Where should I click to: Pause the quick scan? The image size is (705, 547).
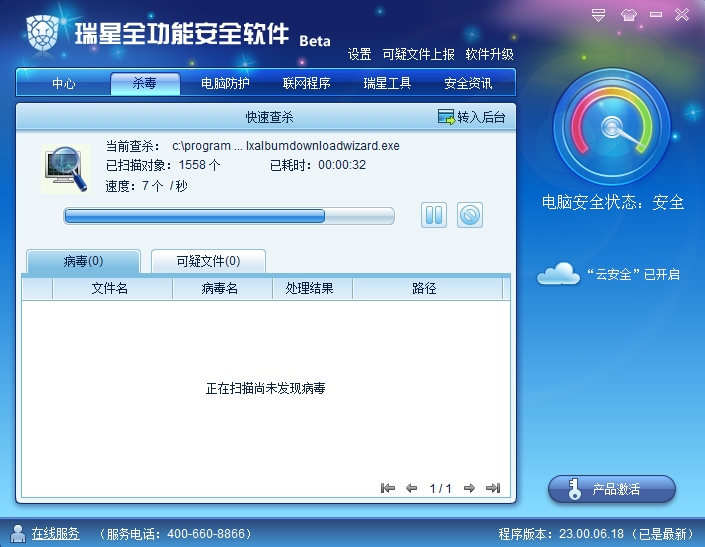434,215
